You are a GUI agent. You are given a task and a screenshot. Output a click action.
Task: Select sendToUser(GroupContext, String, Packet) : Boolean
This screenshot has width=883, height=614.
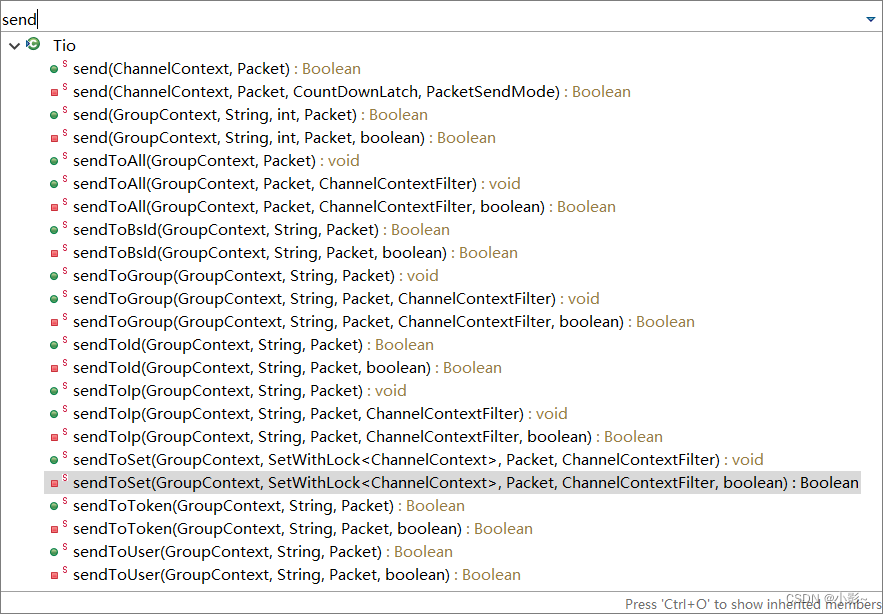click(x=263, y=552)
